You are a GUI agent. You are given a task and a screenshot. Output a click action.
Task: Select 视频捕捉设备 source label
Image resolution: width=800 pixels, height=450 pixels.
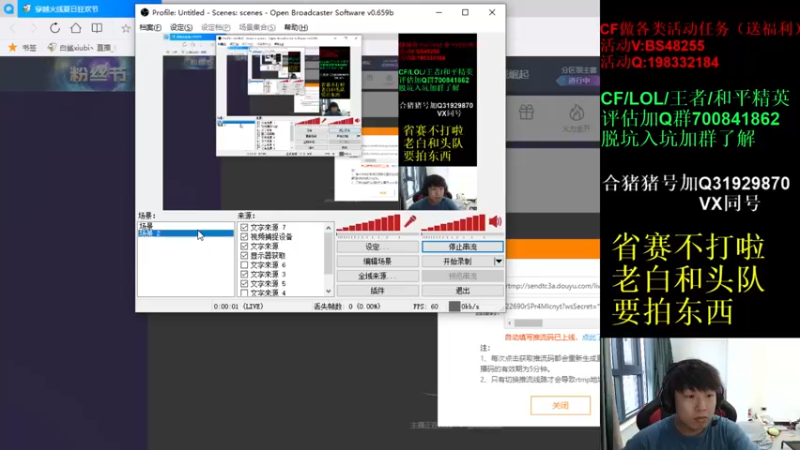point(271,237)
